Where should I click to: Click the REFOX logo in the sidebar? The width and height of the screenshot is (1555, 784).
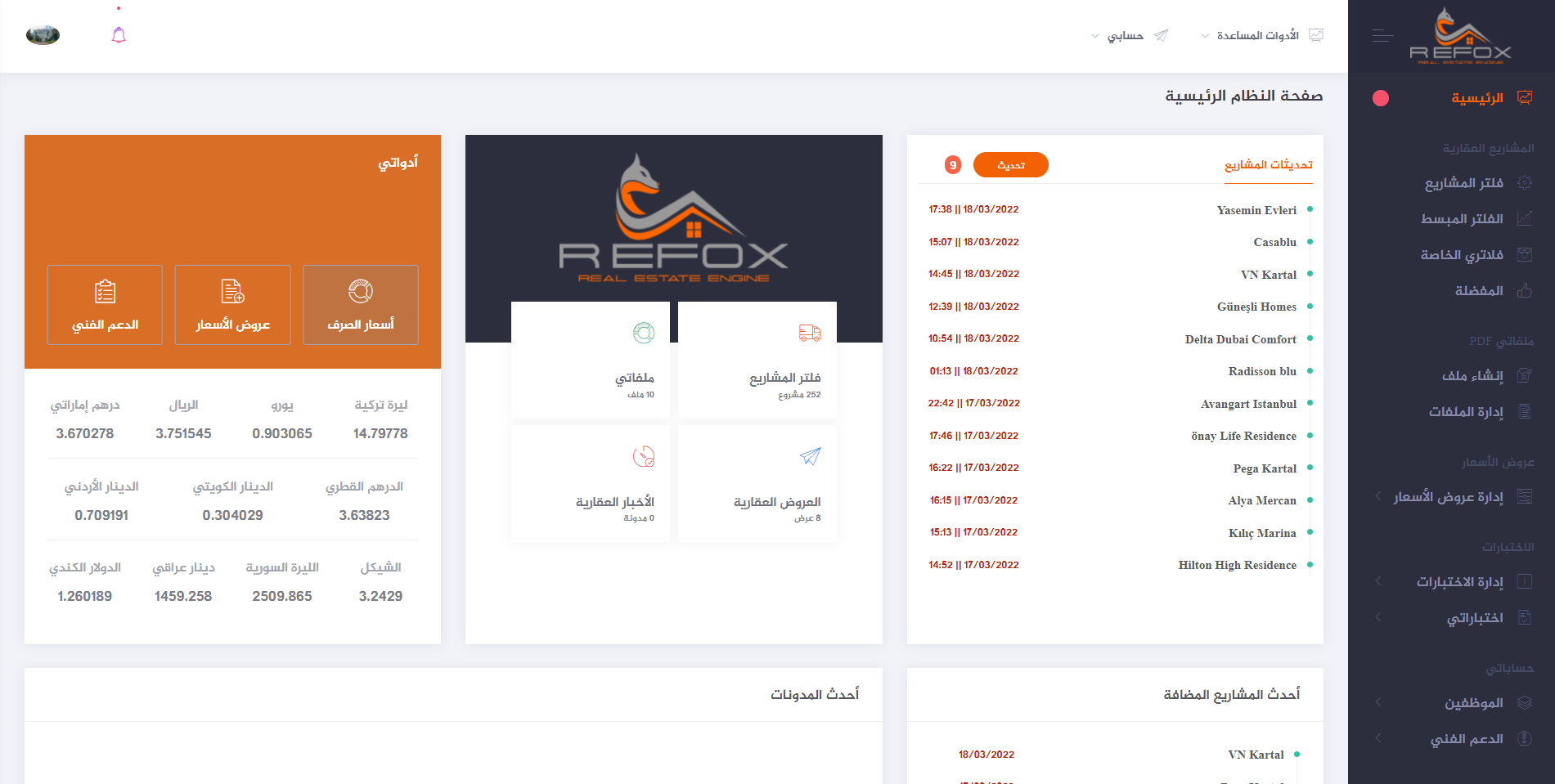1460,37
